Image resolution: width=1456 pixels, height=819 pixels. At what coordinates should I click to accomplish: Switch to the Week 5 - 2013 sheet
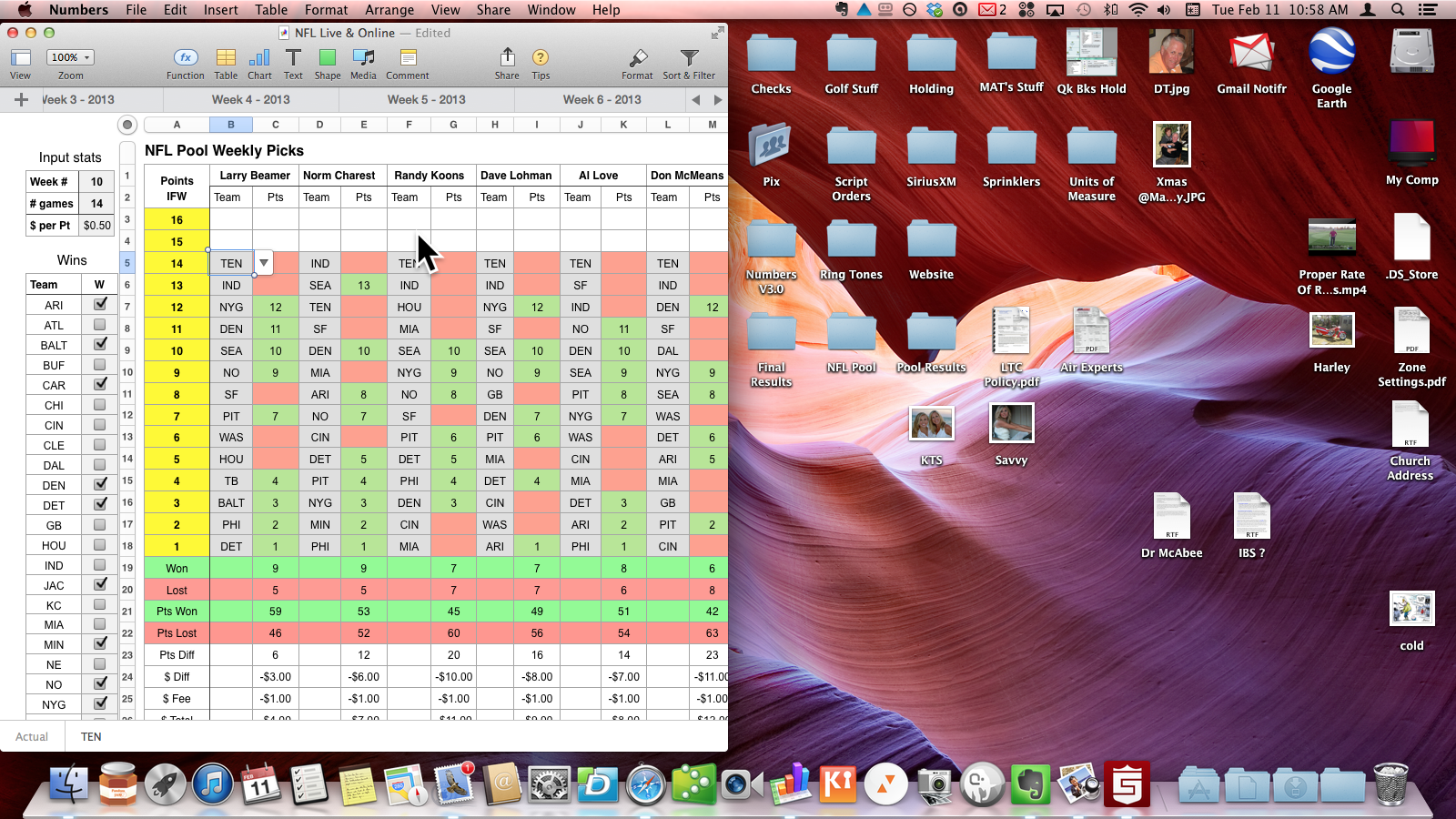pos(426,99)
